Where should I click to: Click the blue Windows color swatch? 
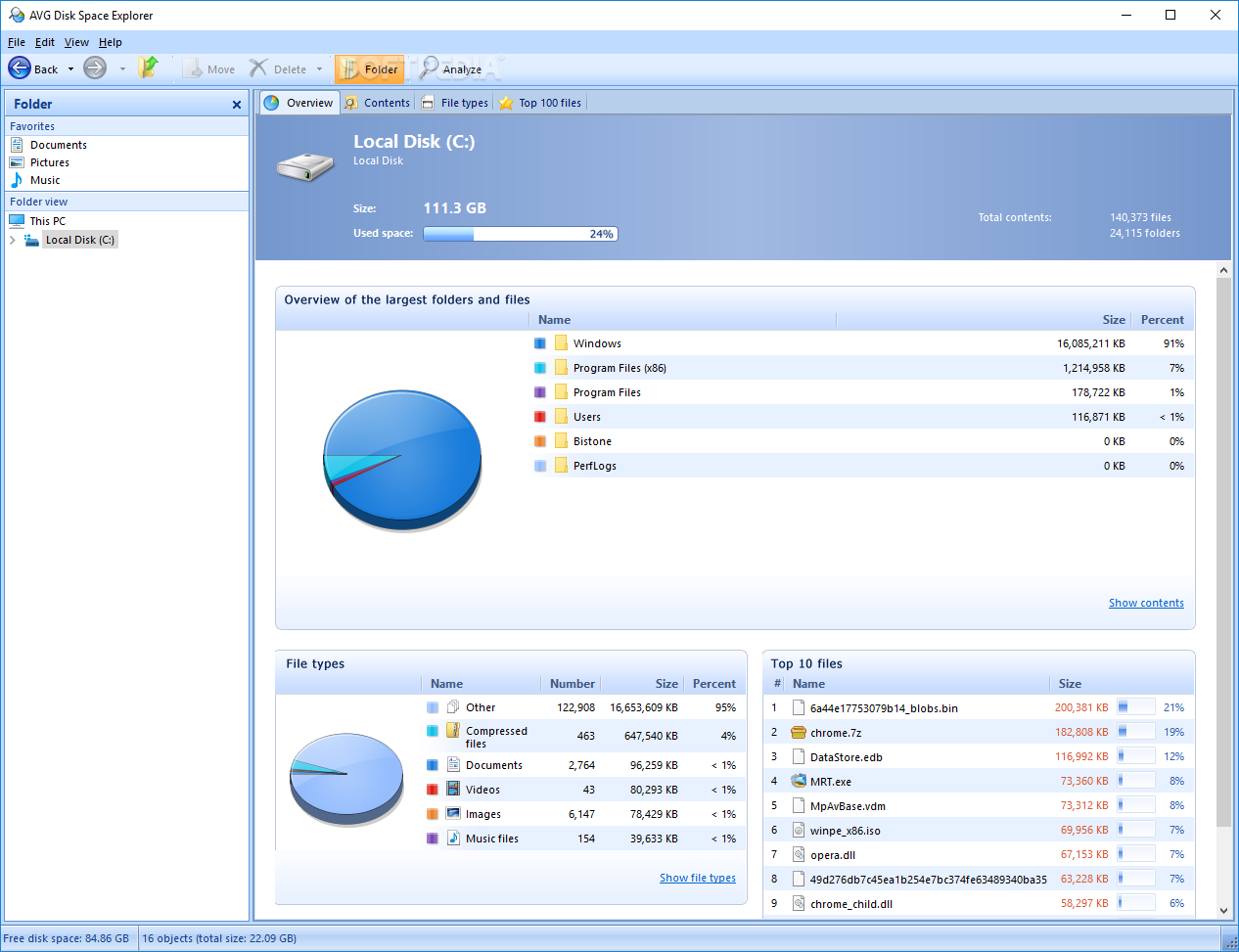click(539, 343)
